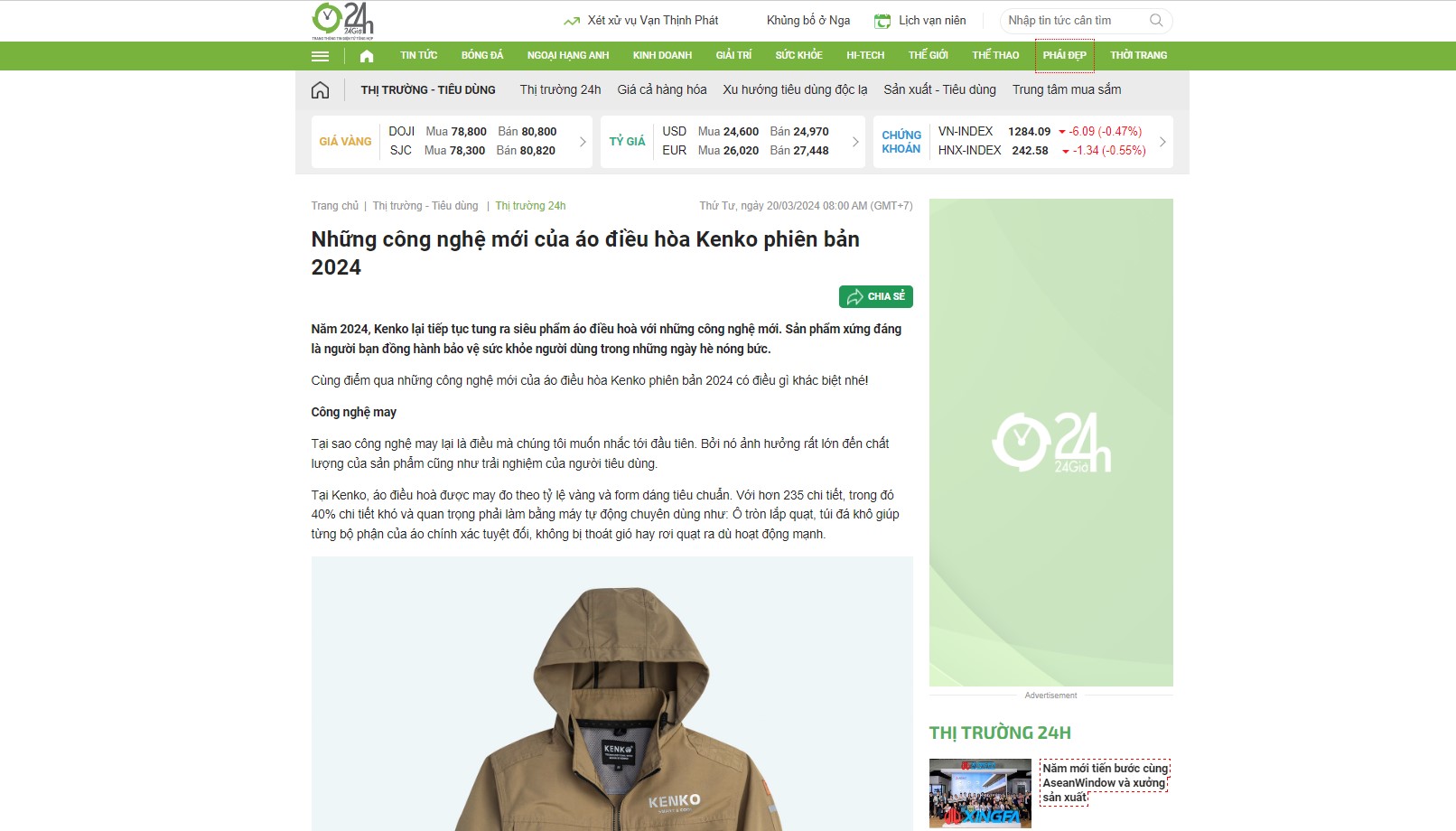Click the outlined house icon in sub-navigation
The height and width of the screenshot is (831, 1456).
tap(320, 89)
